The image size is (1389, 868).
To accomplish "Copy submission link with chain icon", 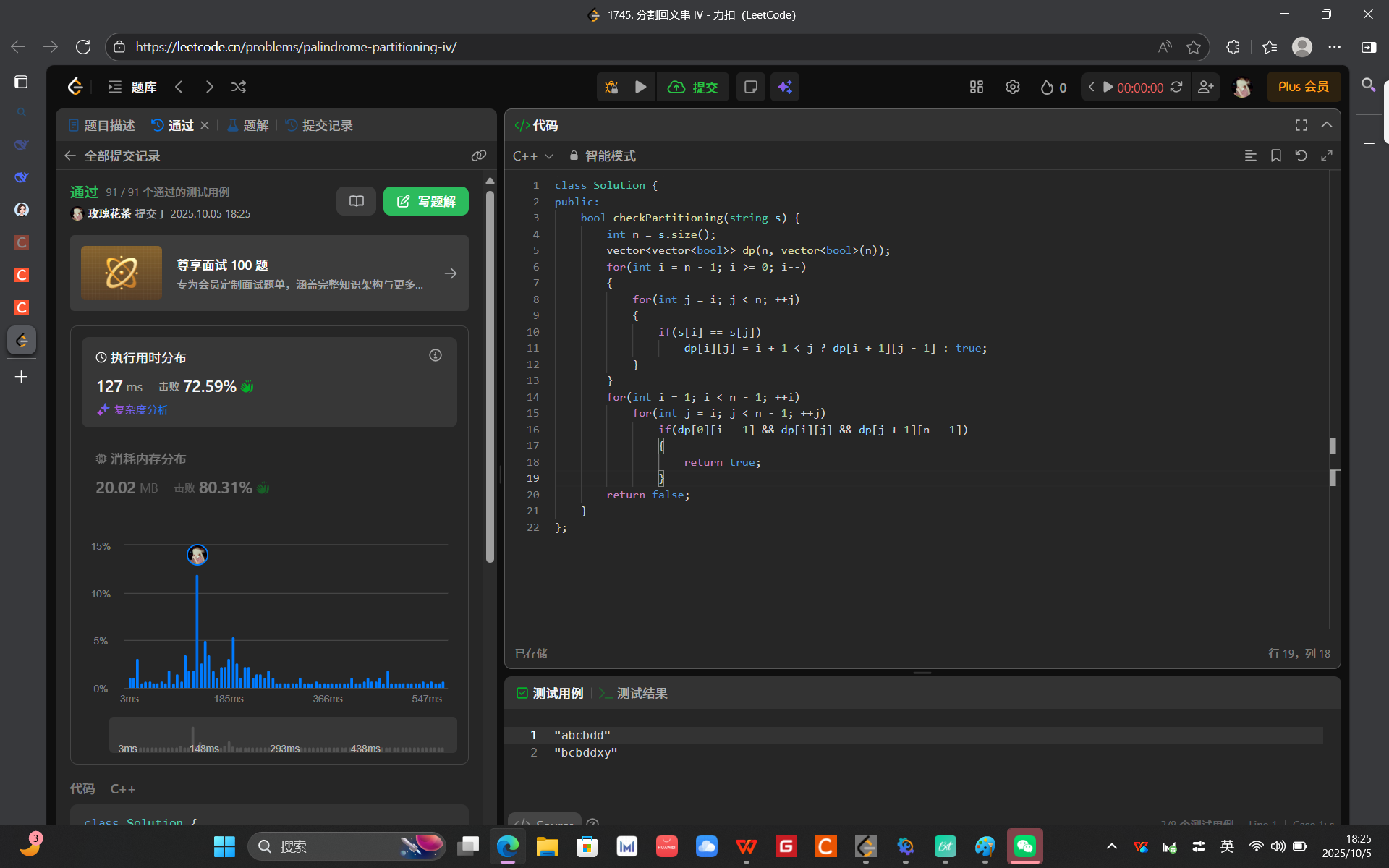I will click(x=478, y=156).
